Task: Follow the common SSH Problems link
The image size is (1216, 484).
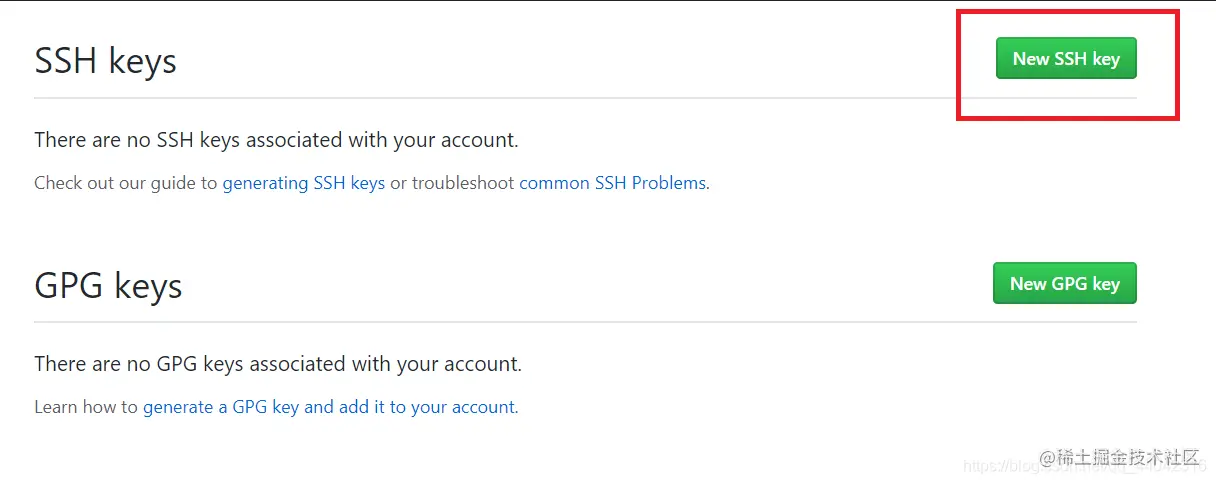Action: pyautogui.click(x=612, y=183)
